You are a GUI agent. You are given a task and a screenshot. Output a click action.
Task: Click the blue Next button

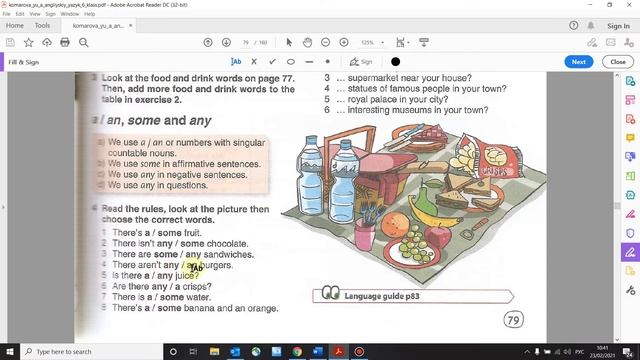pos(579,62)
